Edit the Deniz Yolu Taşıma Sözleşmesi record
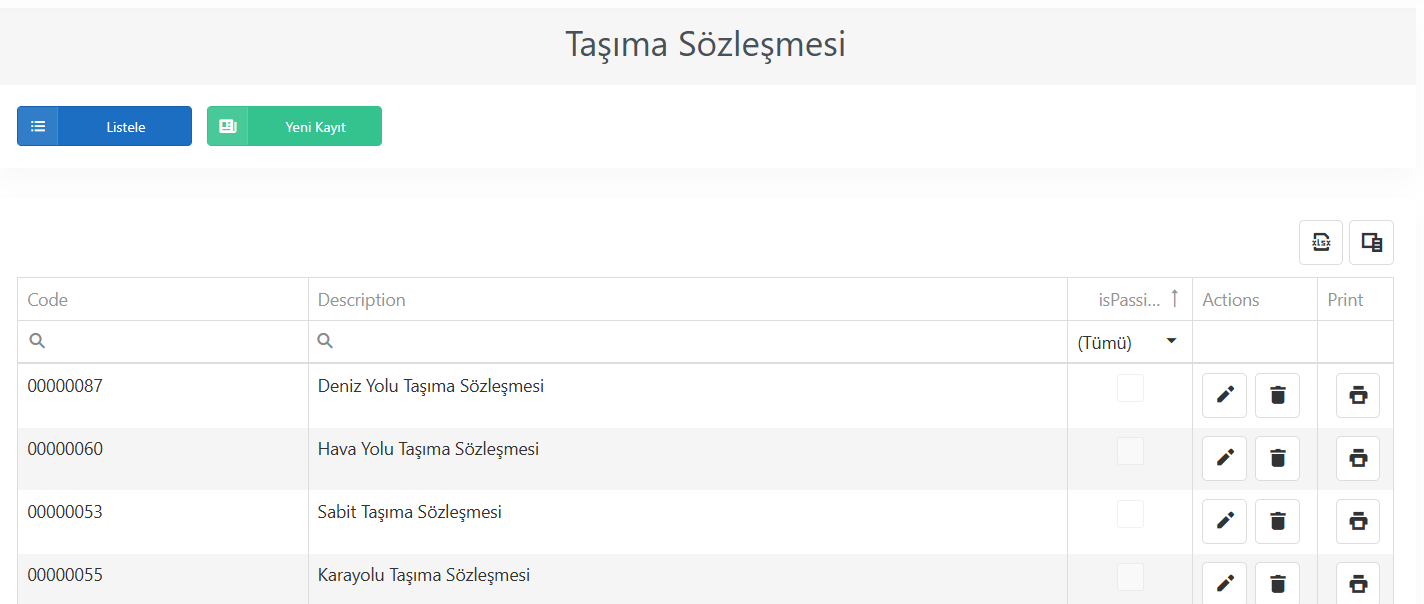Viewport: 1424px width, 604px height. click(x=1225, y=395)
